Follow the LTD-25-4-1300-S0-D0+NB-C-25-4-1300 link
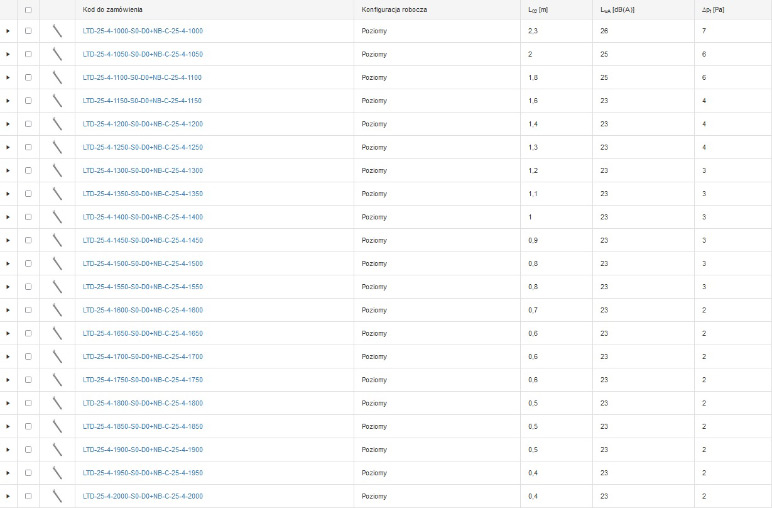The width and height of the screenshot is (772, 508). coord(143,170)
